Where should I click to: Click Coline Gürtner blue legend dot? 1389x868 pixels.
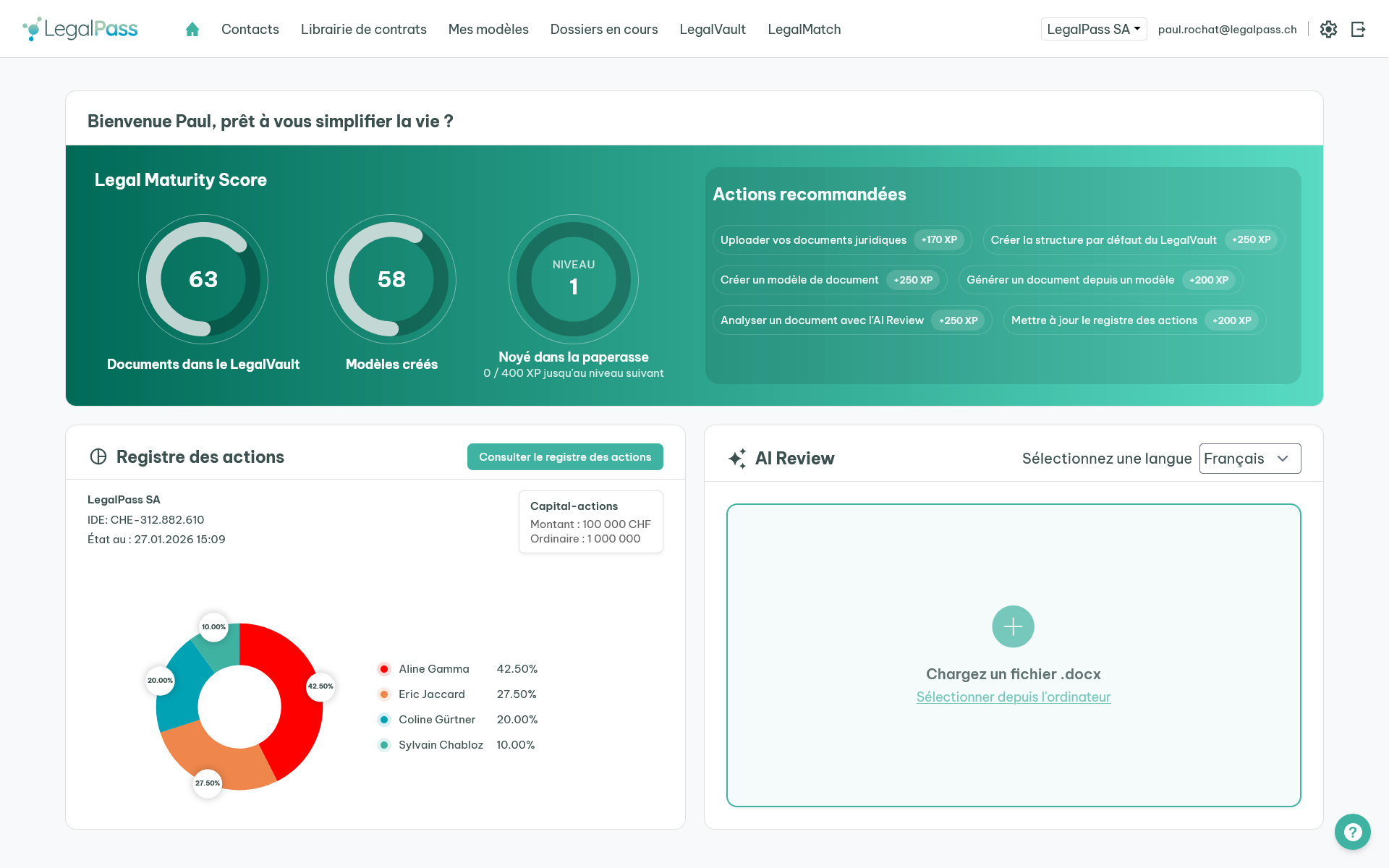[384, 720]
